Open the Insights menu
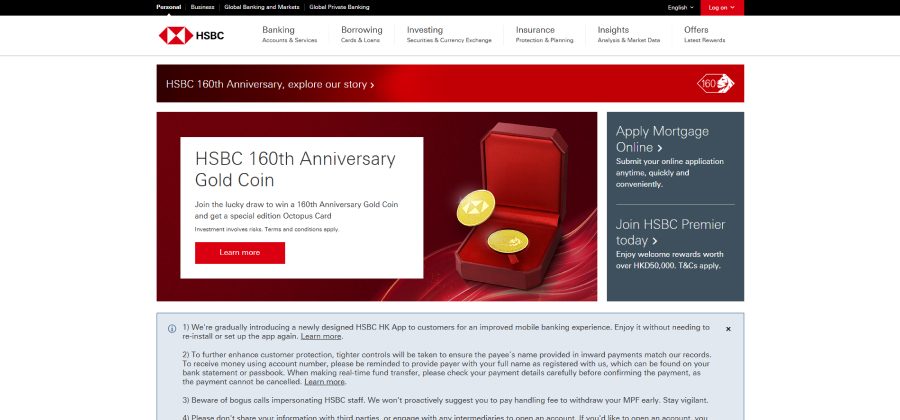The image size is (900, 420). click(629, 34)
